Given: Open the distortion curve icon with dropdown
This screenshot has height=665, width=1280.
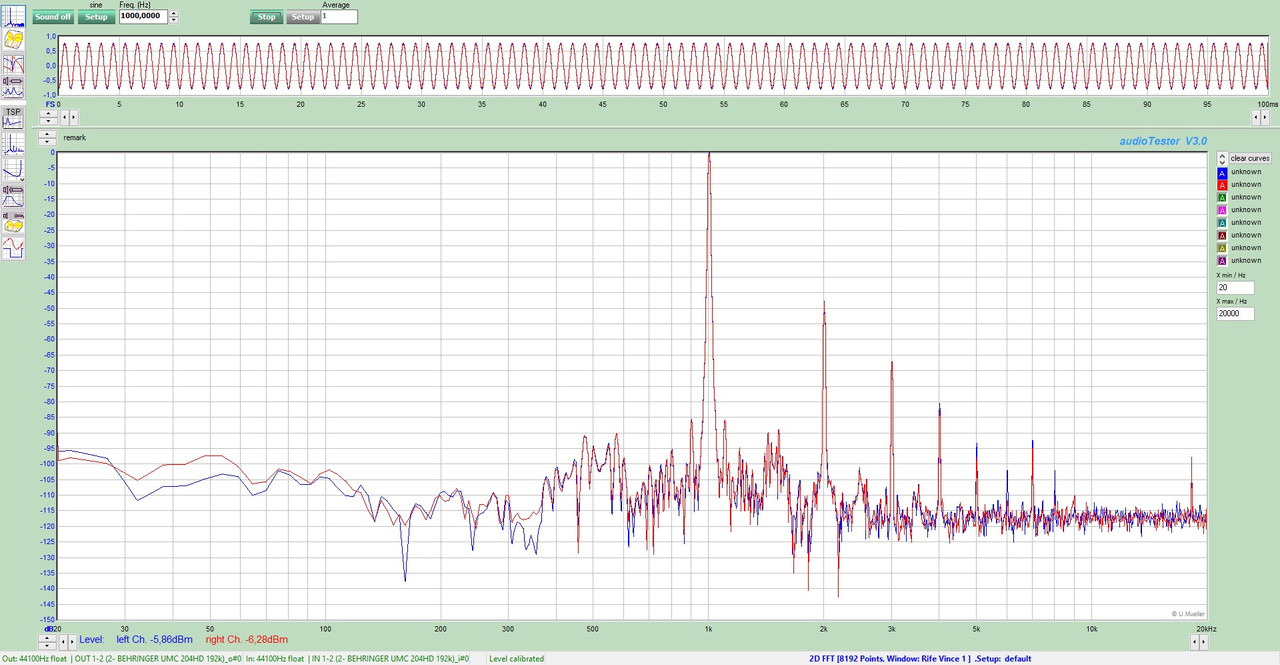Looking at the screenshot, I should pos(14,169).
